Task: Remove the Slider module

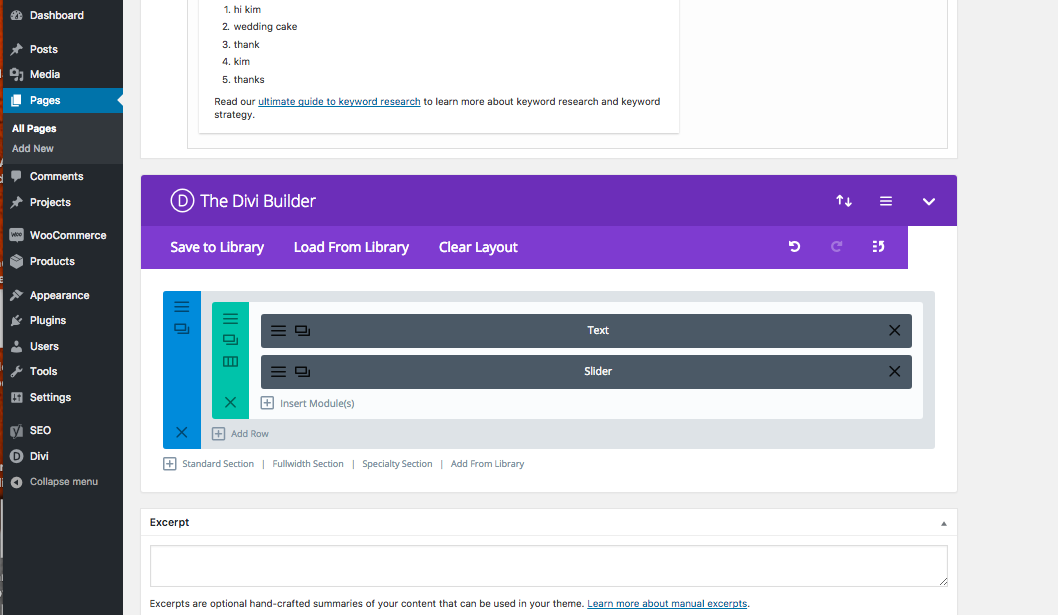Action: 894,371
